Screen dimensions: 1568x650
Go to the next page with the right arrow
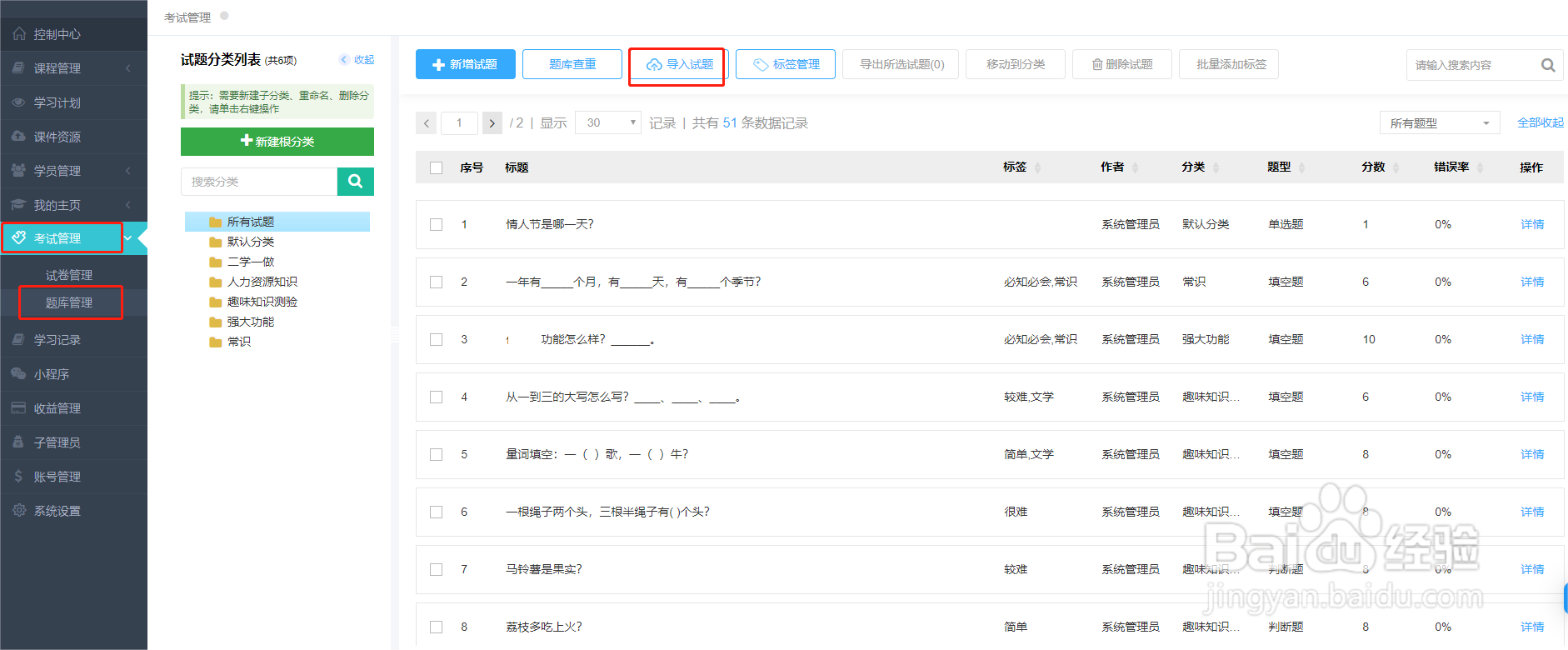pos(492,123)
